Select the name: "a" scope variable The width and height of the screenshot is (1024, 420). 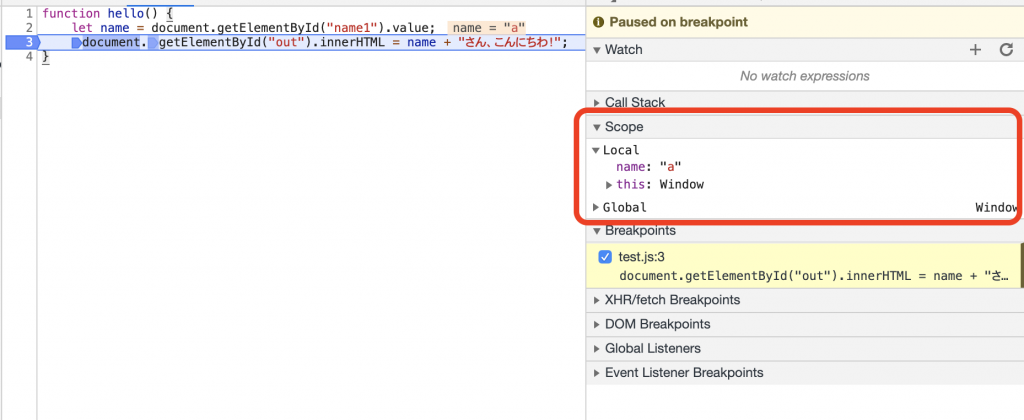click(x=648, y=167)
